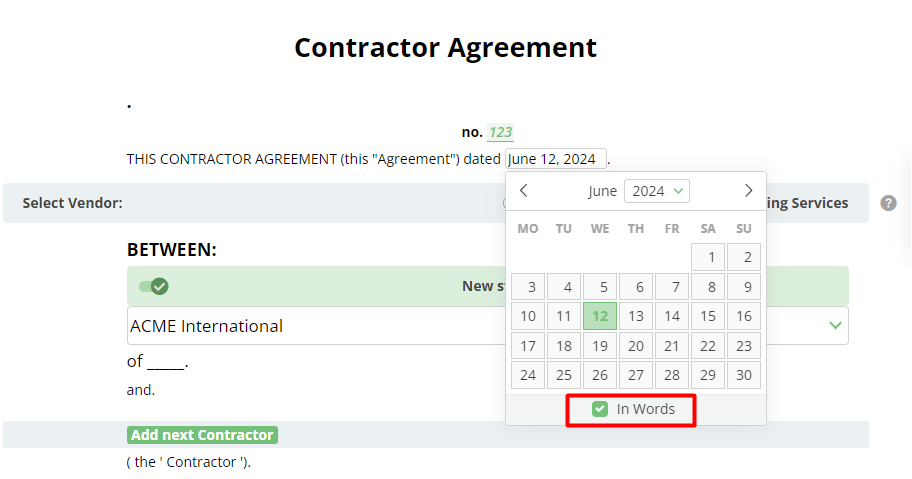This screenshot has width=912, height=479.
Task: Click Add next Contractor button
Action: click(x=202, y=435)
